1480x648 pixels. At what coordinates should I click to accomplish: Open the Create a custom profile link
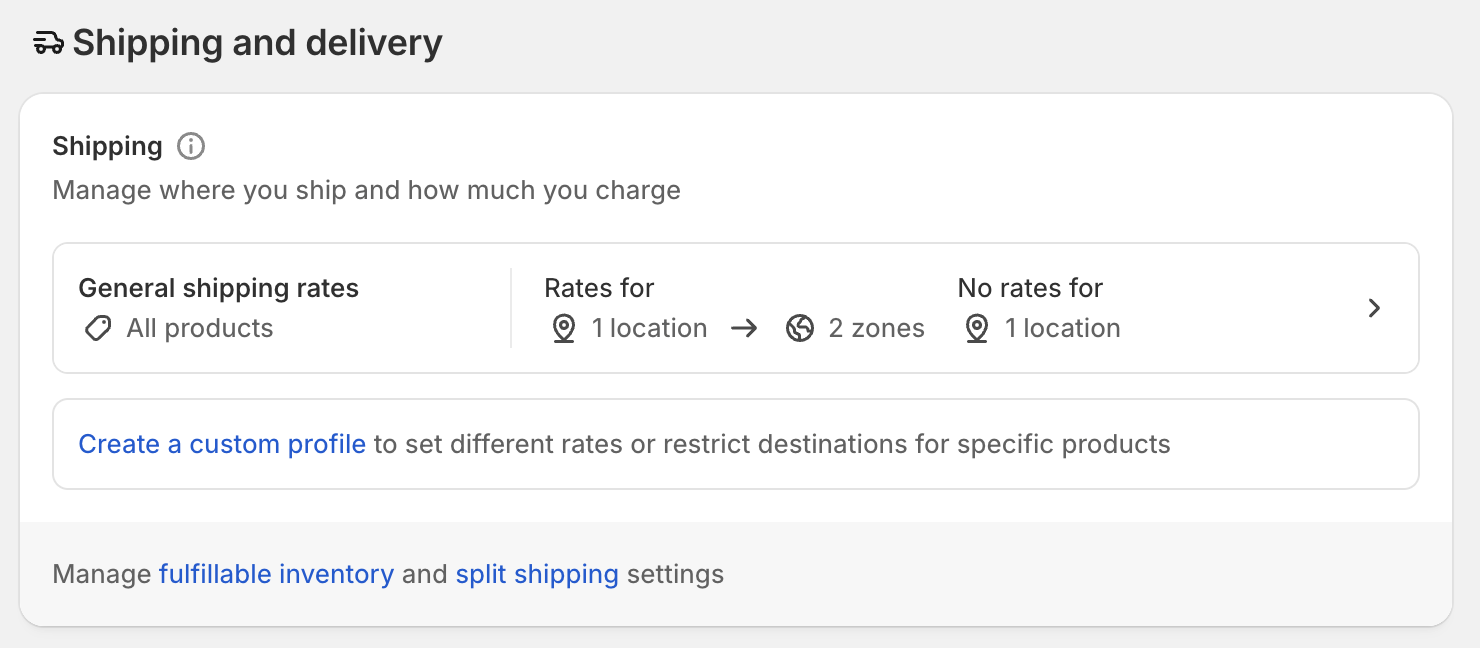click(x=222, y=444)
